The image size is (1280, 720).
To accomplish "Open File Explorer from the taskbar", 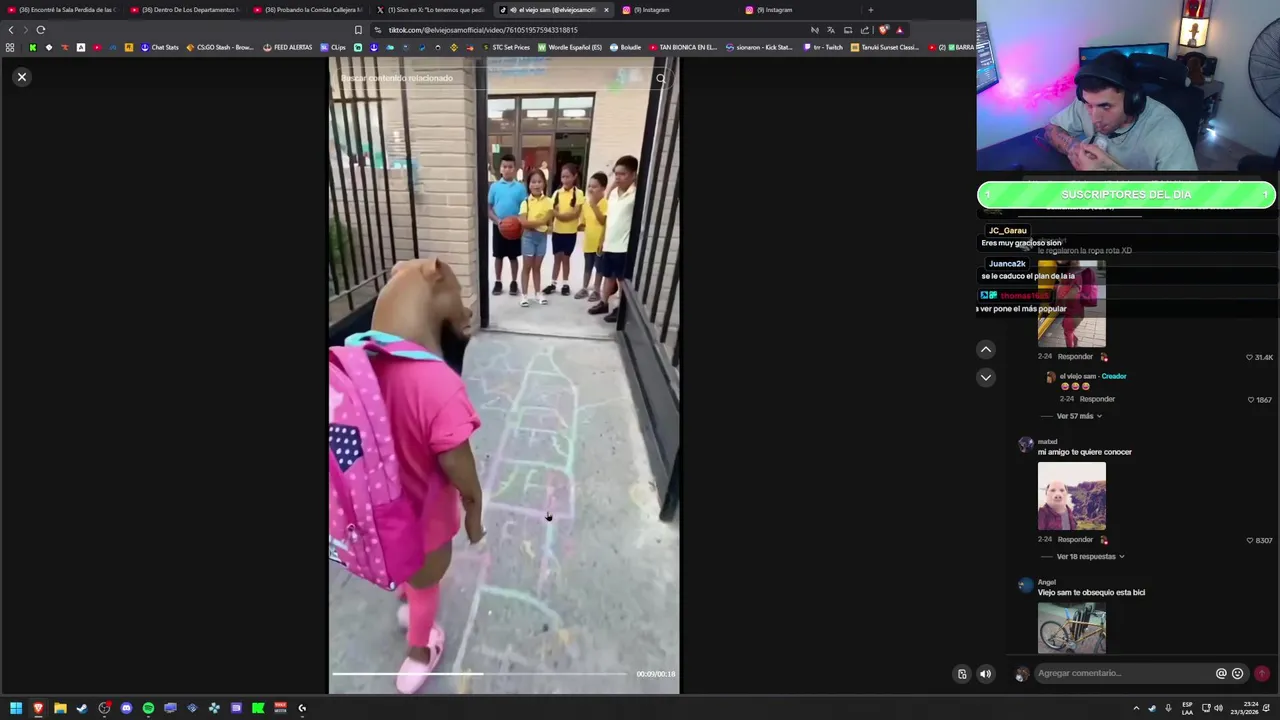I will tap(60, 708).
